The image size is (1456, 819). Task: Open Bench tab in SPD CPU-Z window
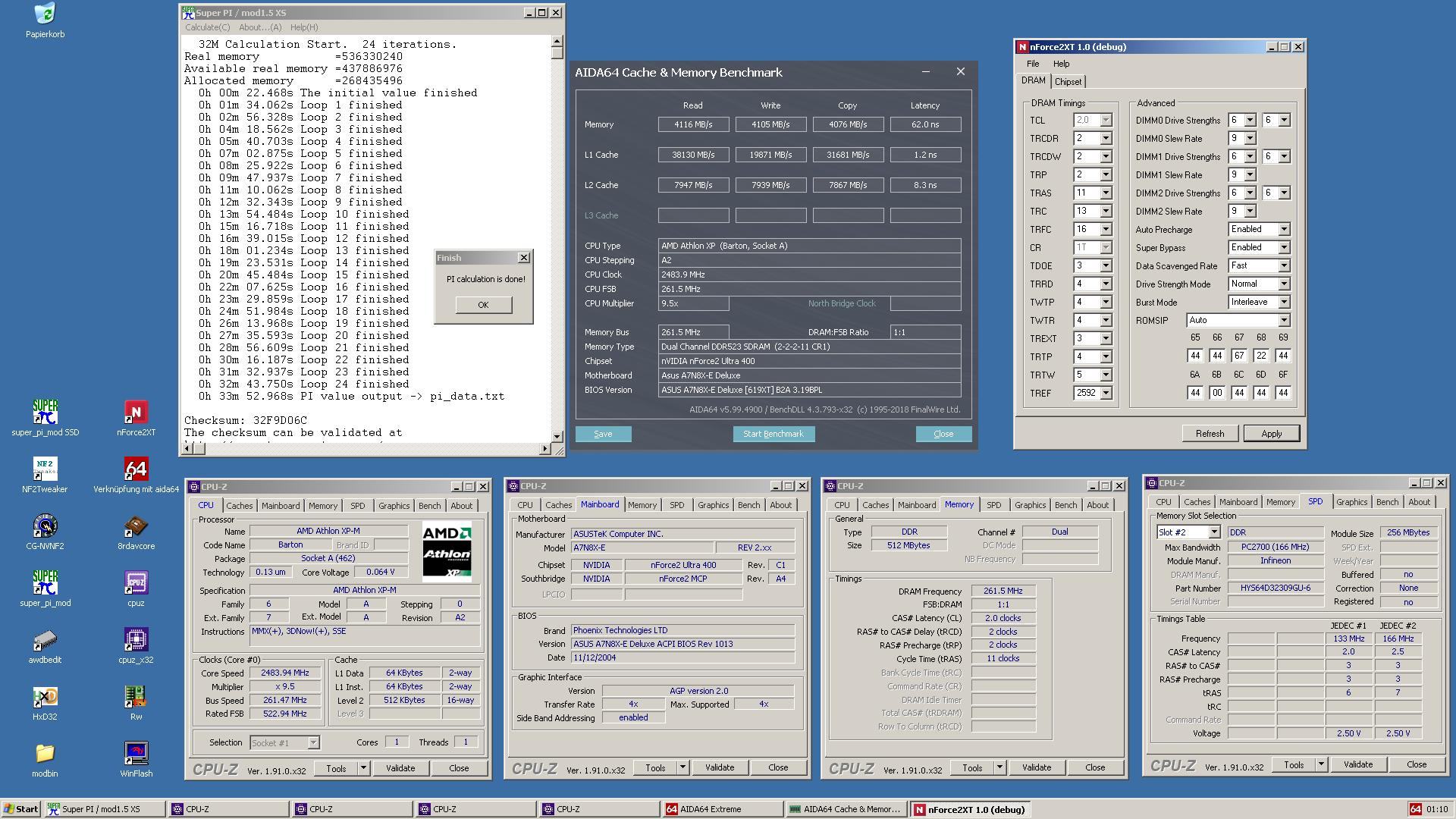[x=1387, y=502]
